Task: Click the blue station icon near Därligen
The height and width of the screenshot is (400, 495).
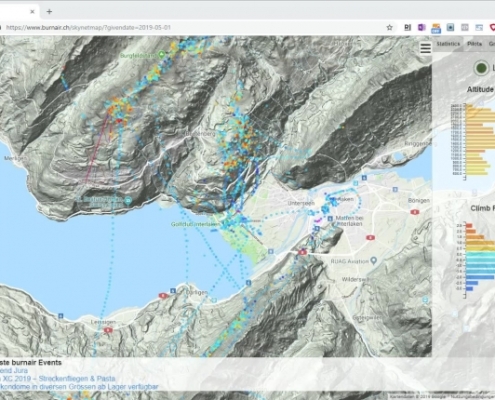Action: [173, 291]
